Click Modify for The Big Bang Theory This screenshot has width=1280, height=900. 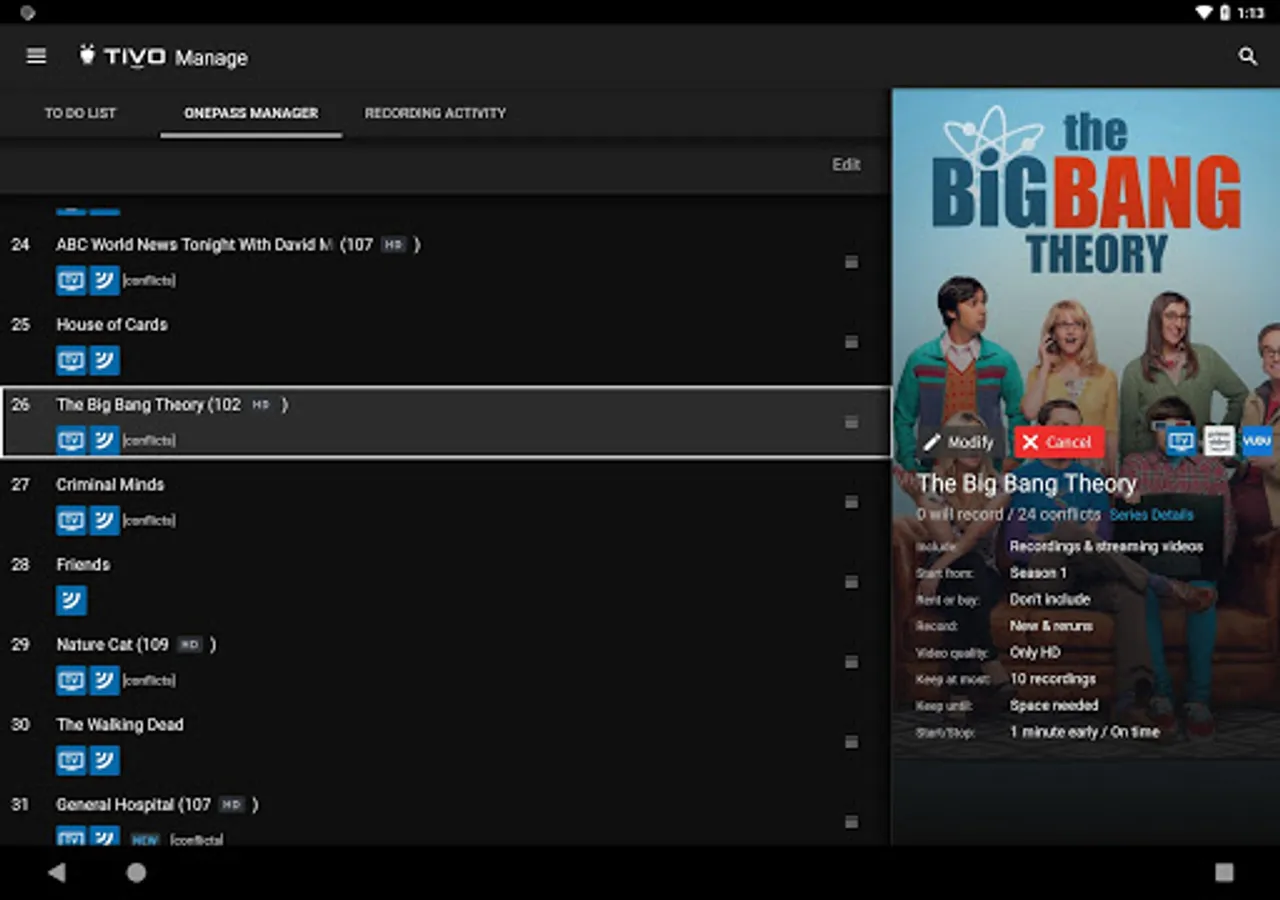tap(958, 442)
